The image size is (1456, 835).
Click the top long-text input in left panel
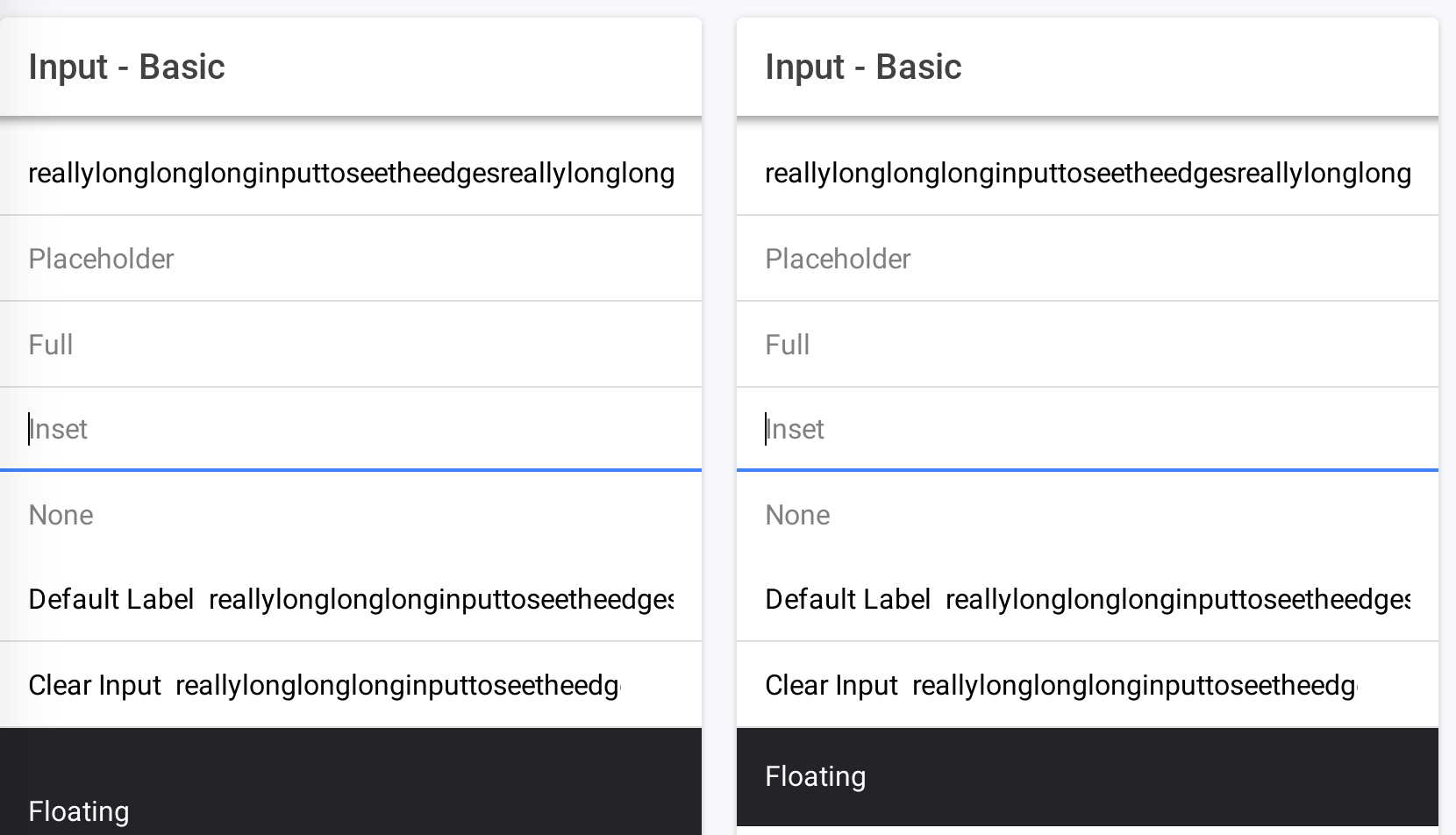pos(351,173)
